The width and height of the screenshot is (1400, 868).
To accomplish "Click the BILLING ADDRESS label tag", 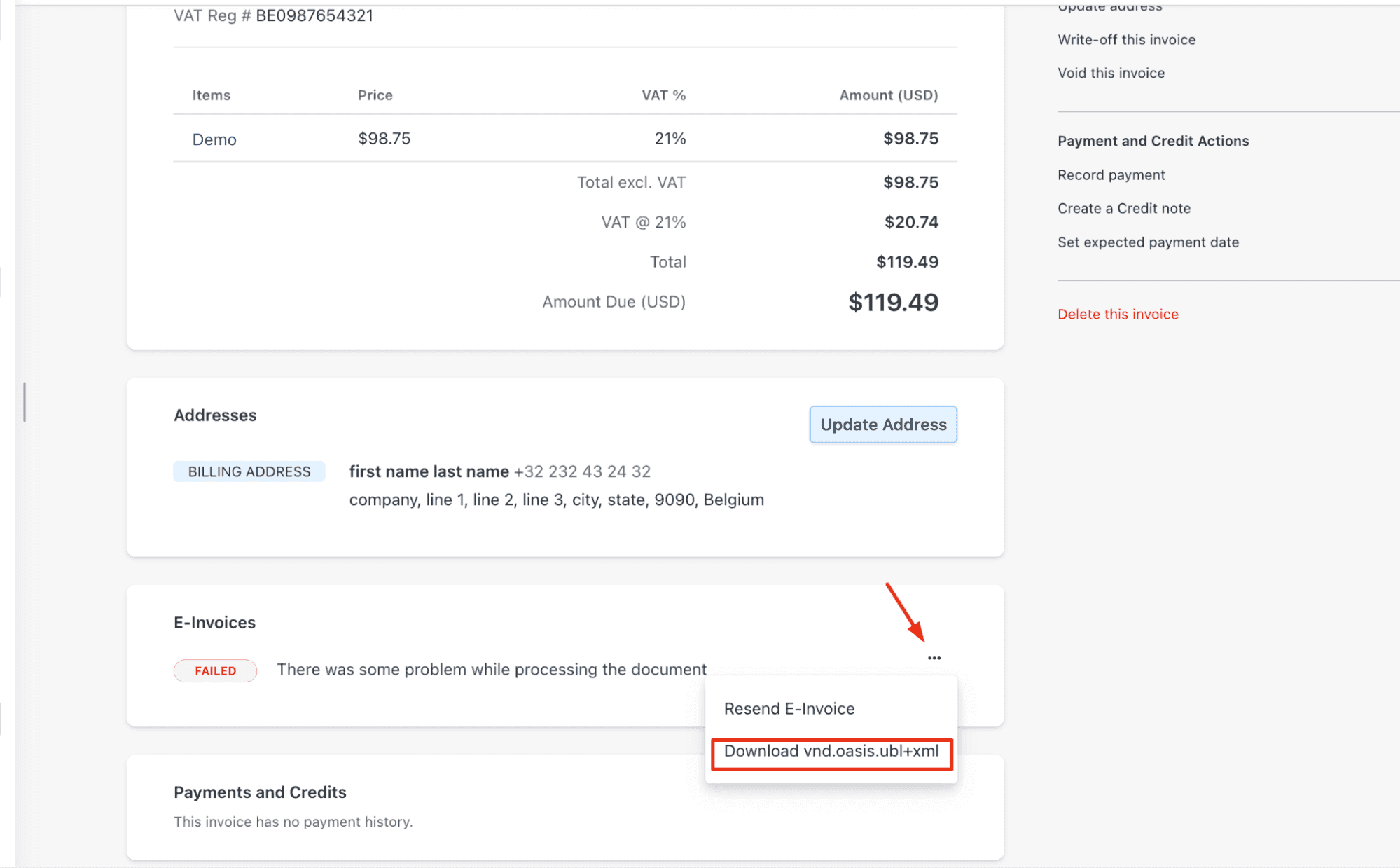I will click(x=249, y=471).
